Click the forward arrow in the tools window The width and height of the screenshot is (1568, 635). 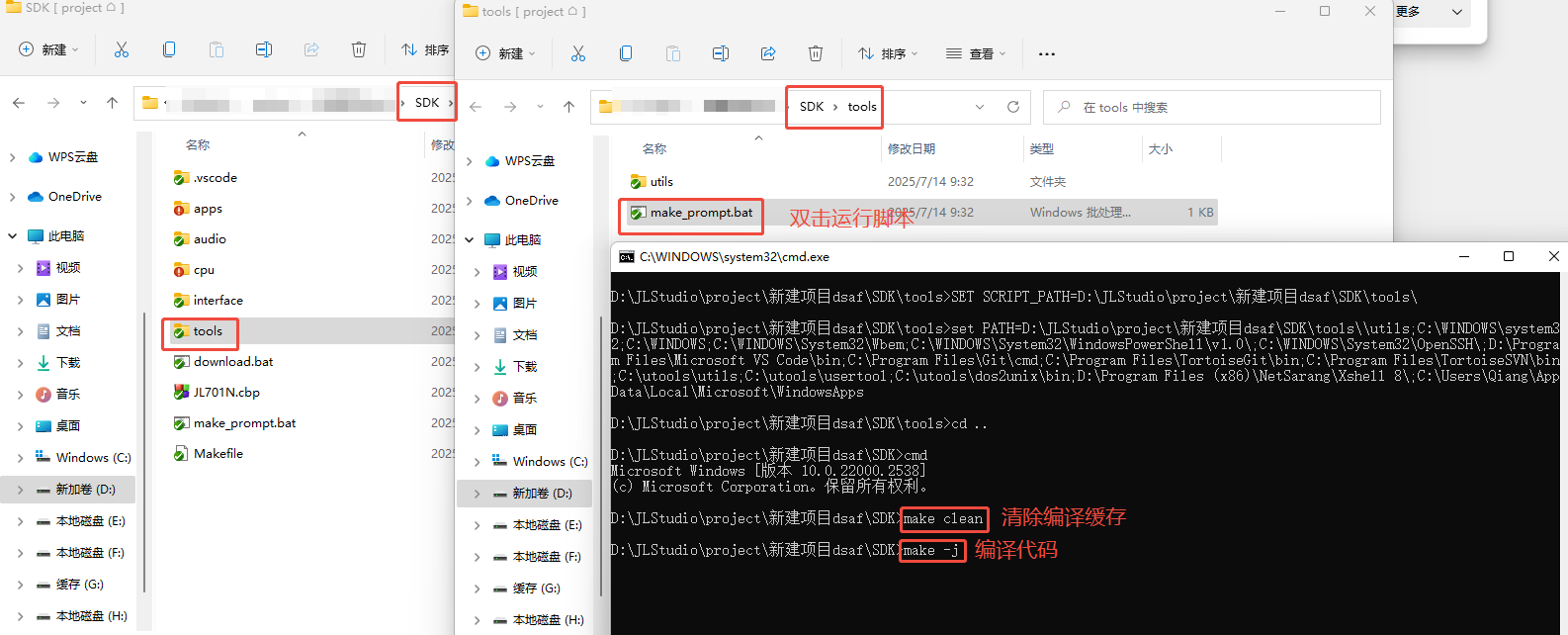point(510,107)
